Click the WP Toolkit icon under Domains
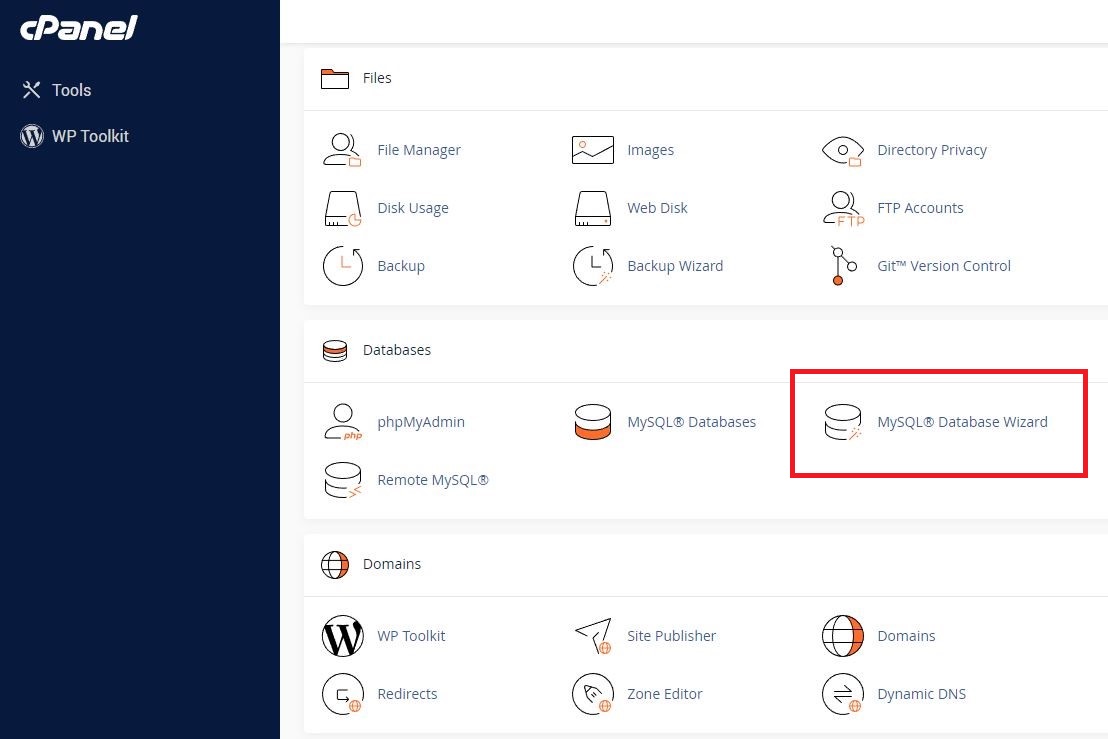The width and height of the screenshot is (1108, 739). click(343, 636)
